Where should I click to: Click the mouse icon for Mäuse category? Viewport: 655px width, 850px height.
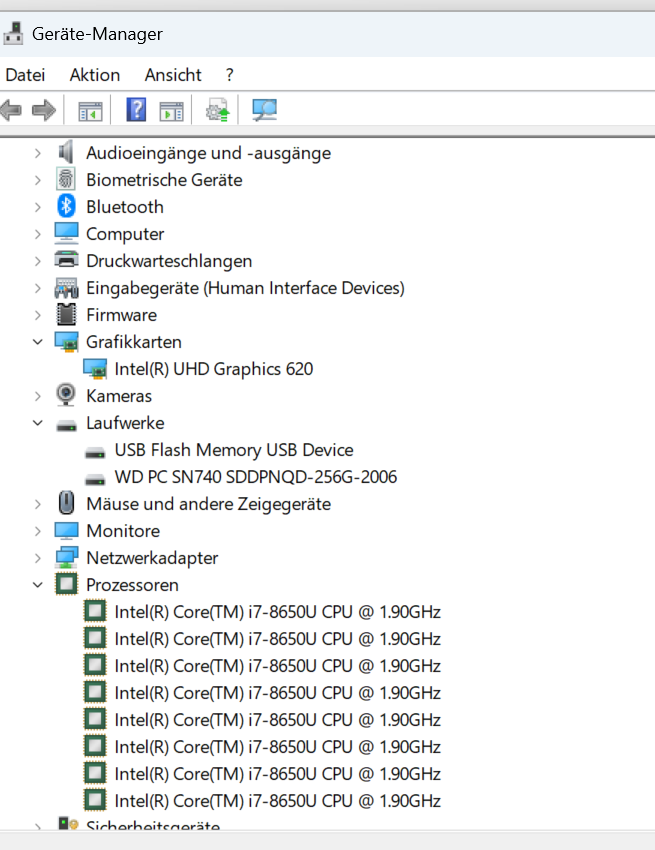click(66, 503)
